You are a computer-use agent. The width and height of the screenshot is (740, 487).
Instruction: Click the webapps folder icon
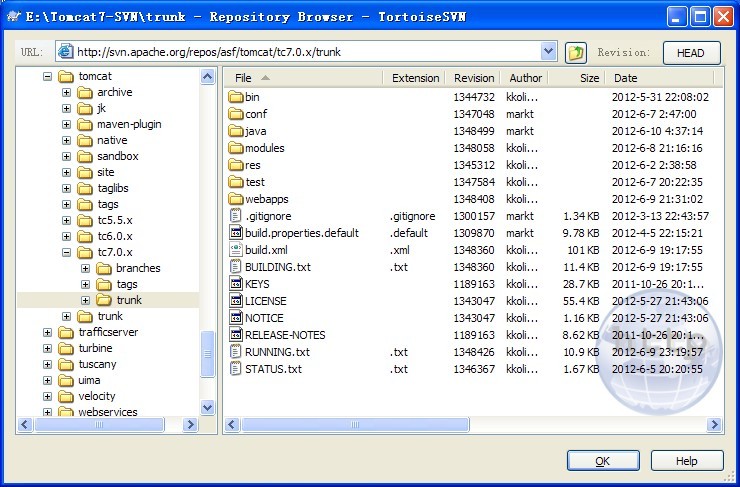tap(236, 199)
